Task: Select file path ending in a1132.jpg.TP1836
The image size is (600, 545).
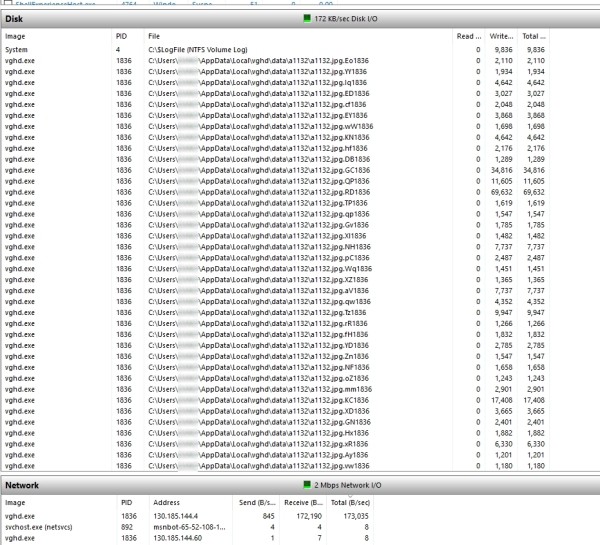Action: click(x=258, y=203)
